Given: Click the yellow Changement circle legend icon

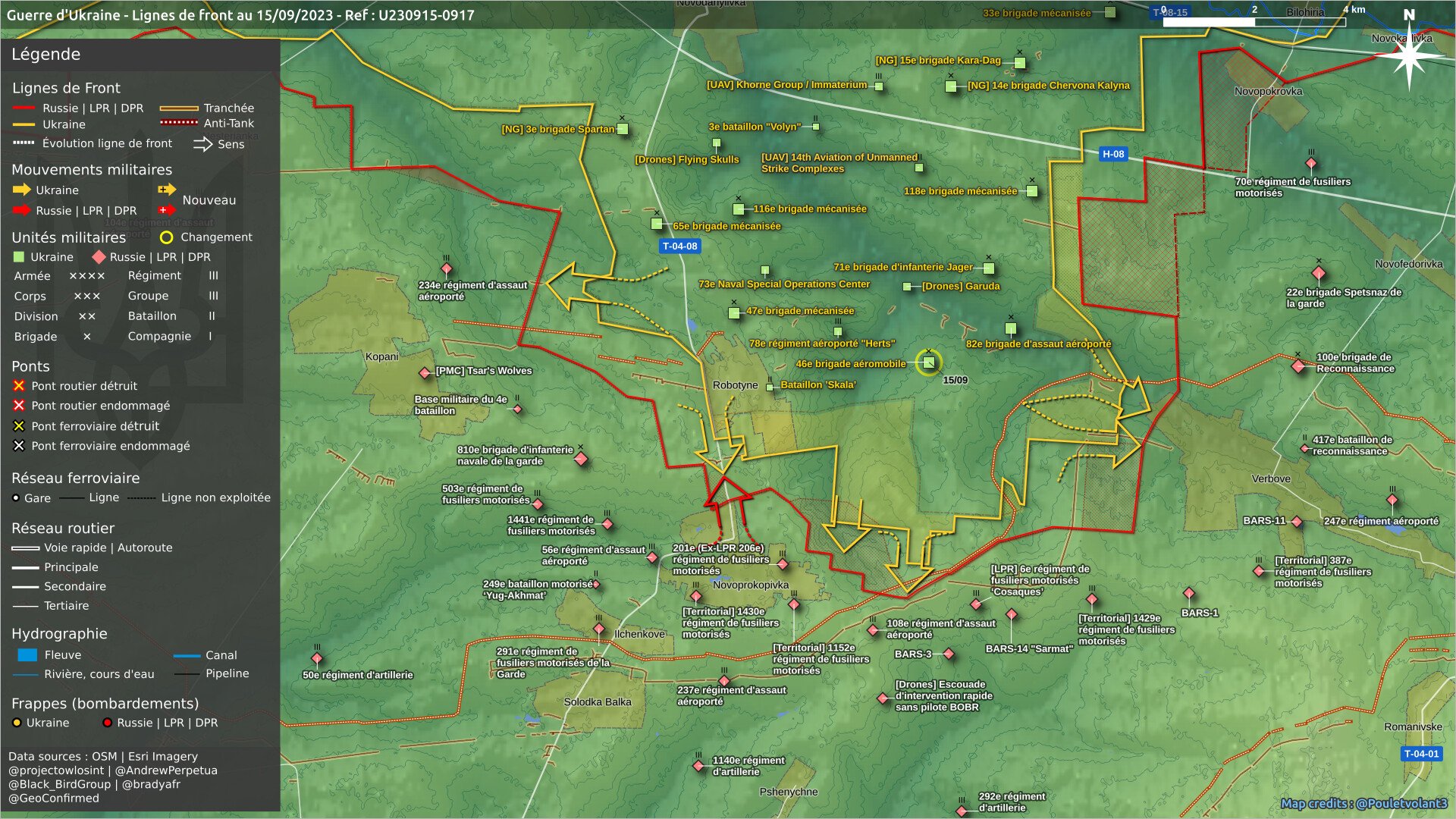Looking at the screenshot, I should tap(166, 237).
